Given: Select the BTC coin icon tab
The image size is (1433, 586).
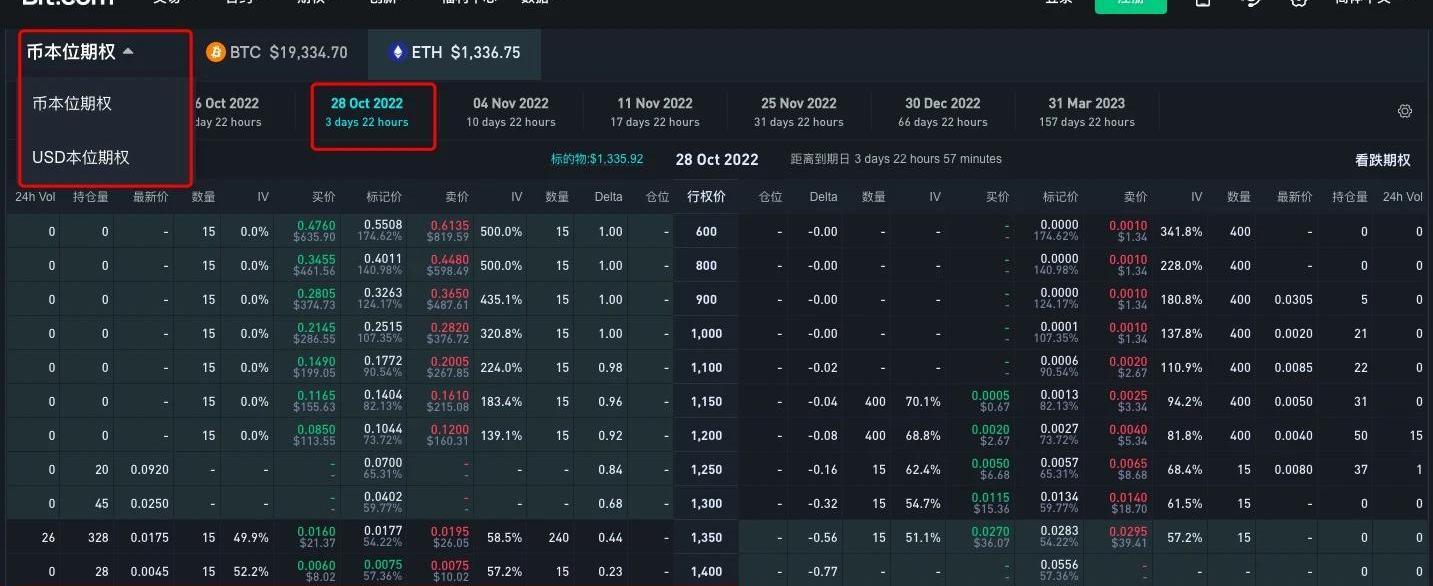Looking at the screenshot, I should point(277,53).
